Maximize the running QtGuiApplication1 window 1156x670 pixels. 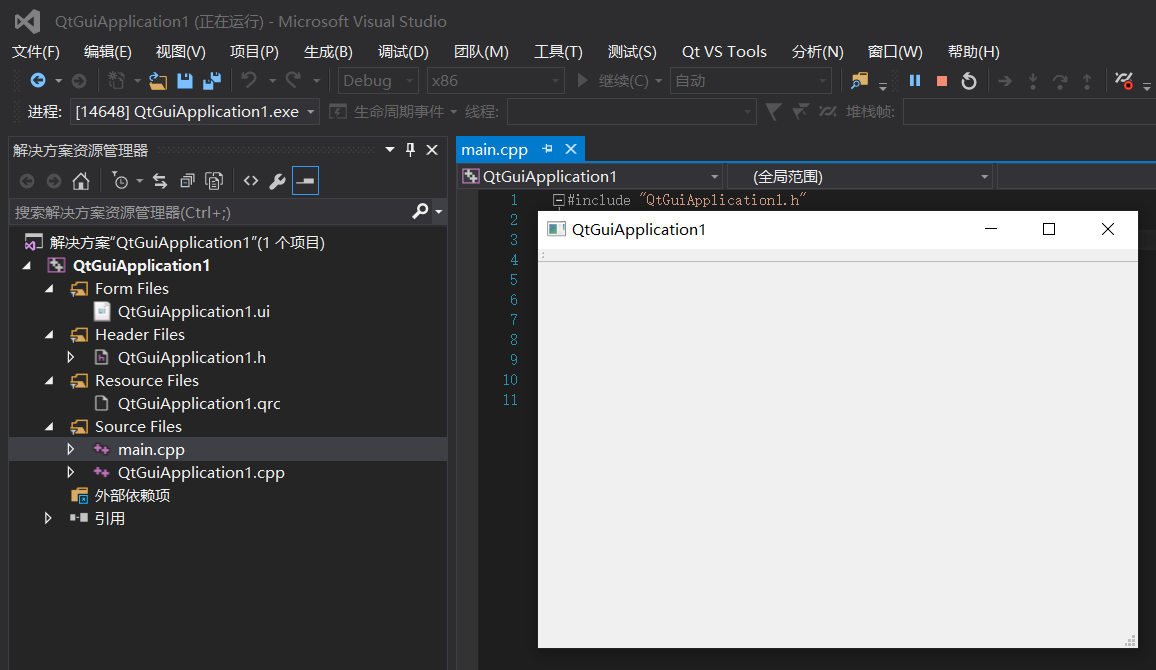coord(1048,229)
